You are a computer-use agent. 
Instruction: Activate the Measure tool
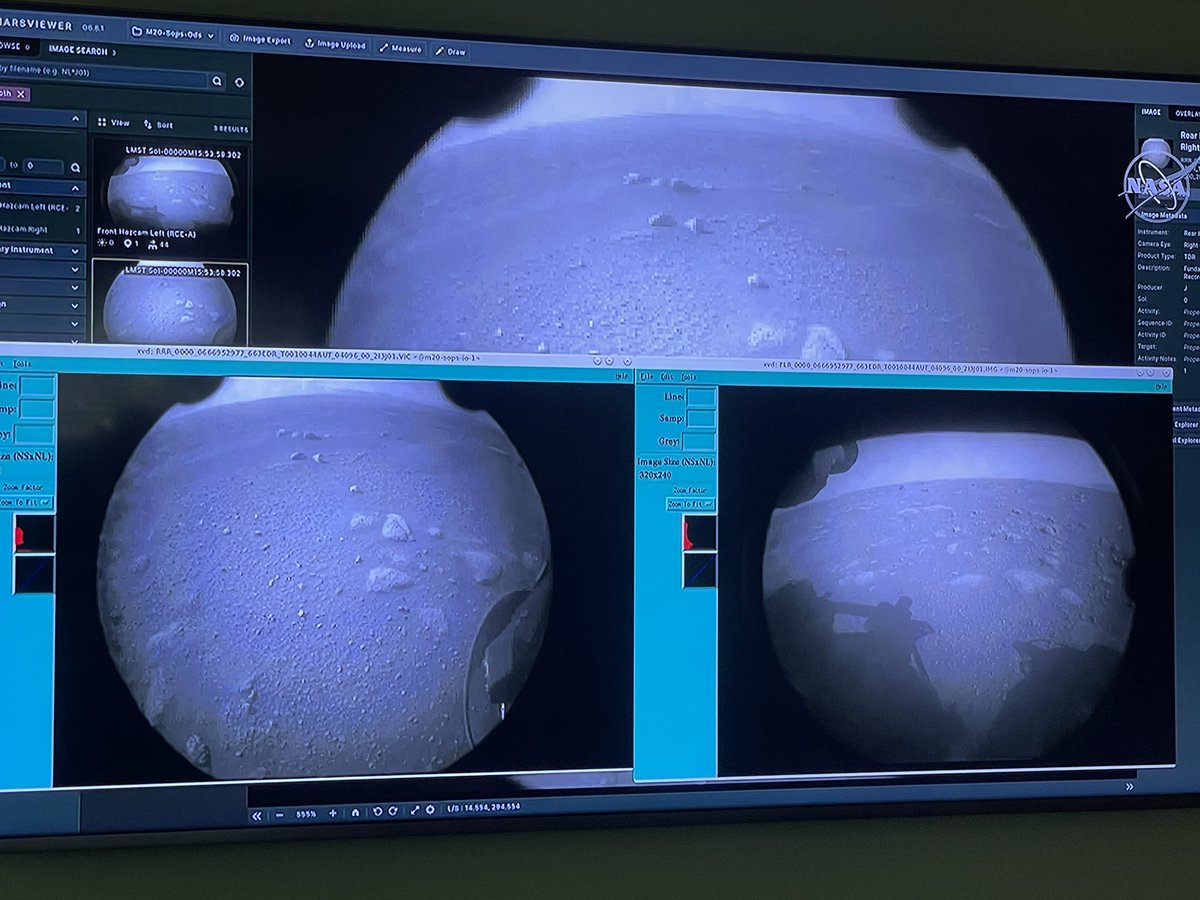pyautogui.click(x=401, y=48)
